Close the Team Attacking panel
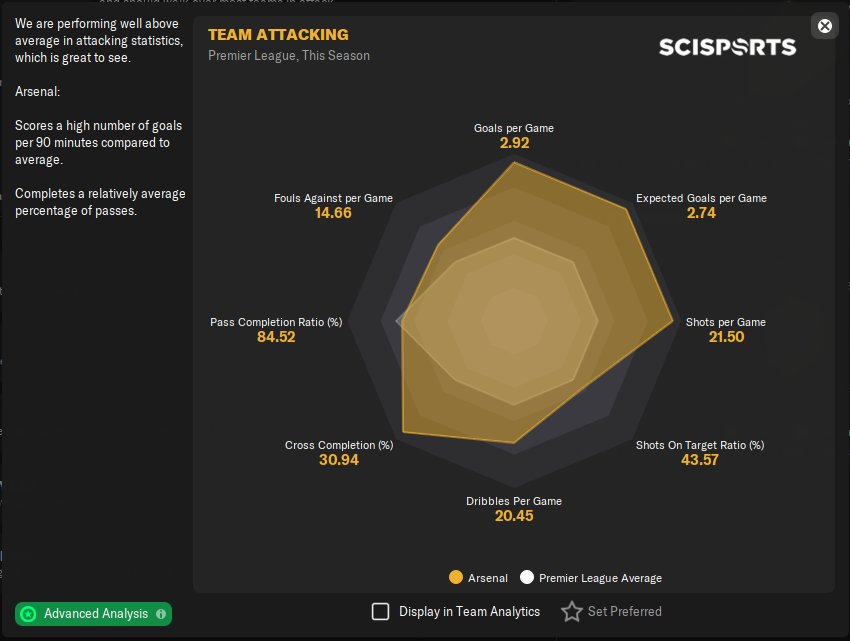The height and width of the screenshot is (641, 850). (824, 26)
